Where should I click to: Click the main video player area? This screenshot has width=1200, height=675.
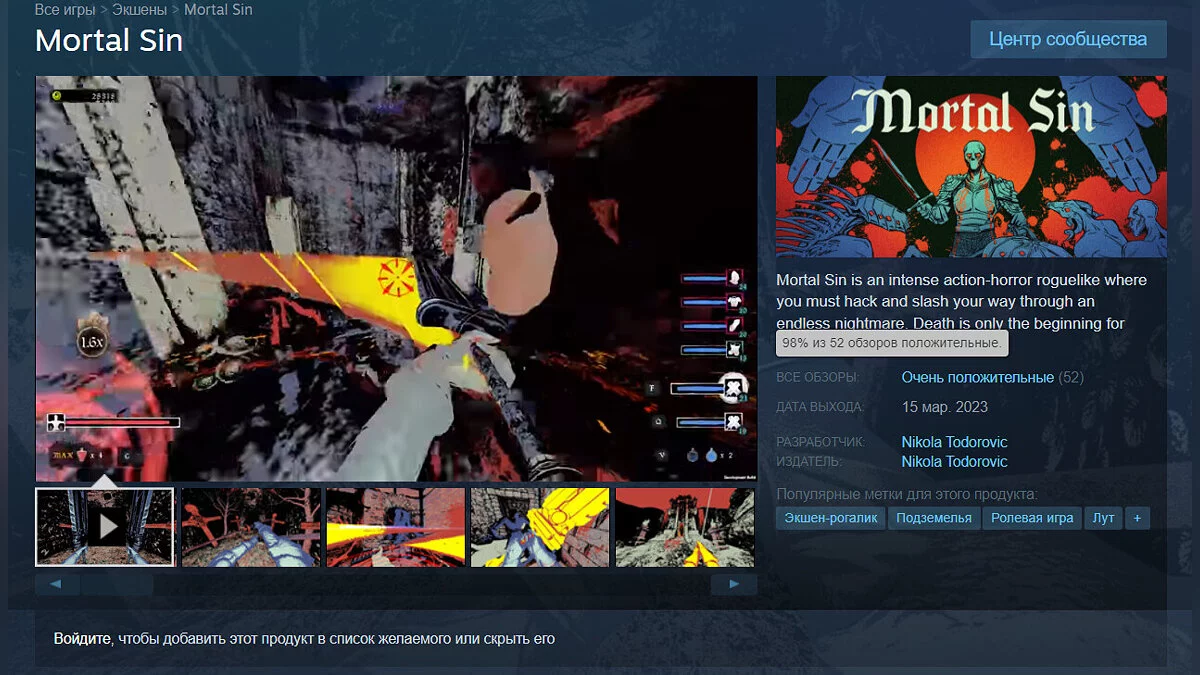(396, 279)
